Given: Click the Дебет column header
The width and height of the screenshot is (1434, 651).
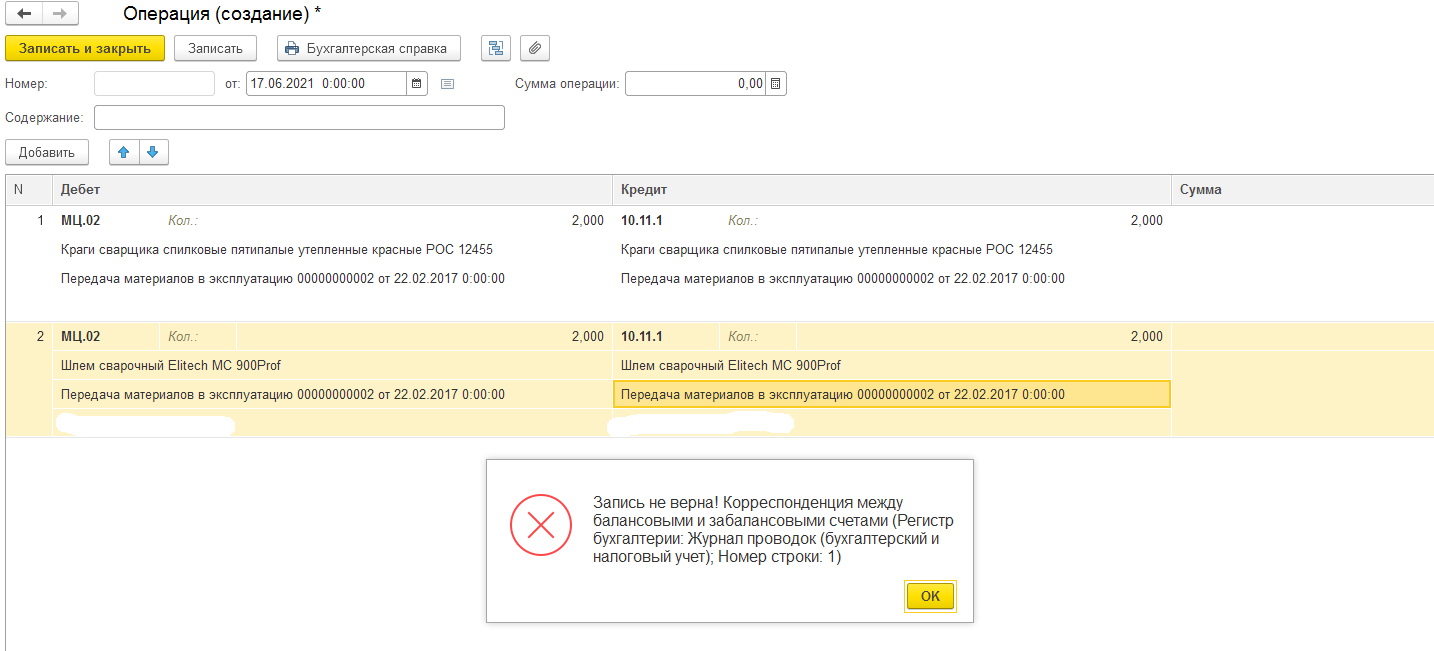Looking at the screenshot, I should click(x=330, y=189).
